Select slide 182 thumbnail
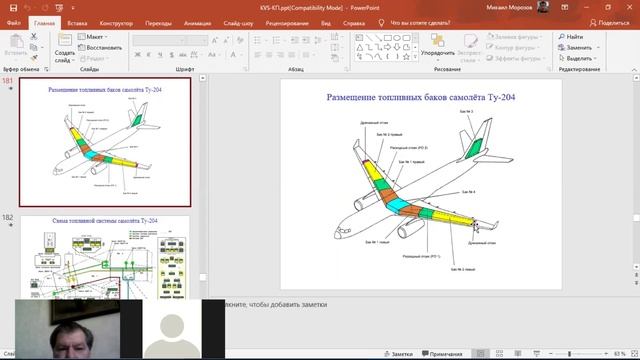The height and width of the screenshot is (360, 640). coord(105,258)
